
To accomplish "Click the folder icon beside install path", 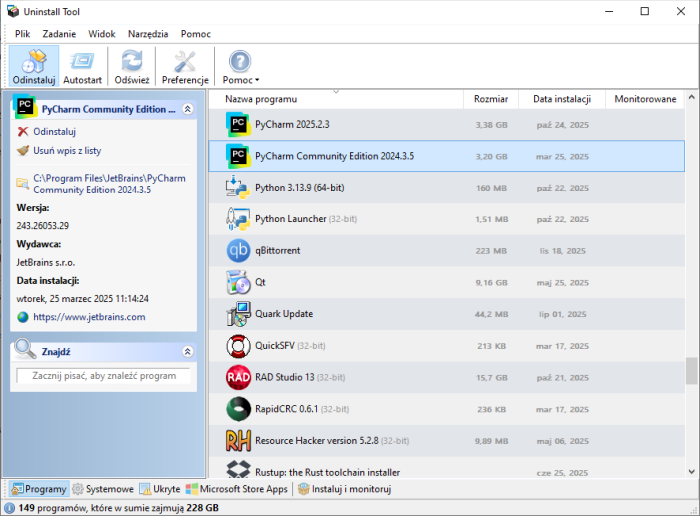I will pyautogui.click(x=22, y=183).
